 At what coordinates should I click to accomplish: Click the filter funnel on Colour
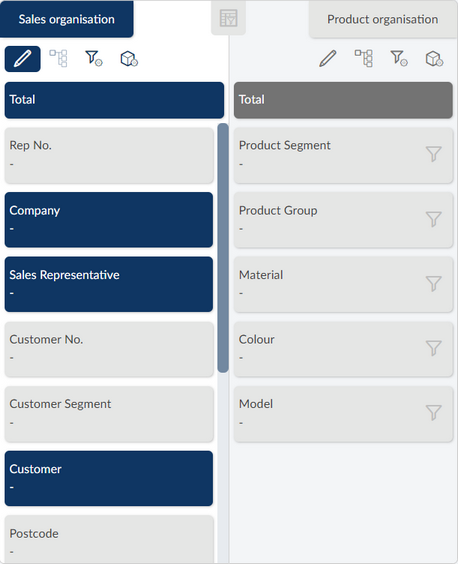[x=434, y=348]
